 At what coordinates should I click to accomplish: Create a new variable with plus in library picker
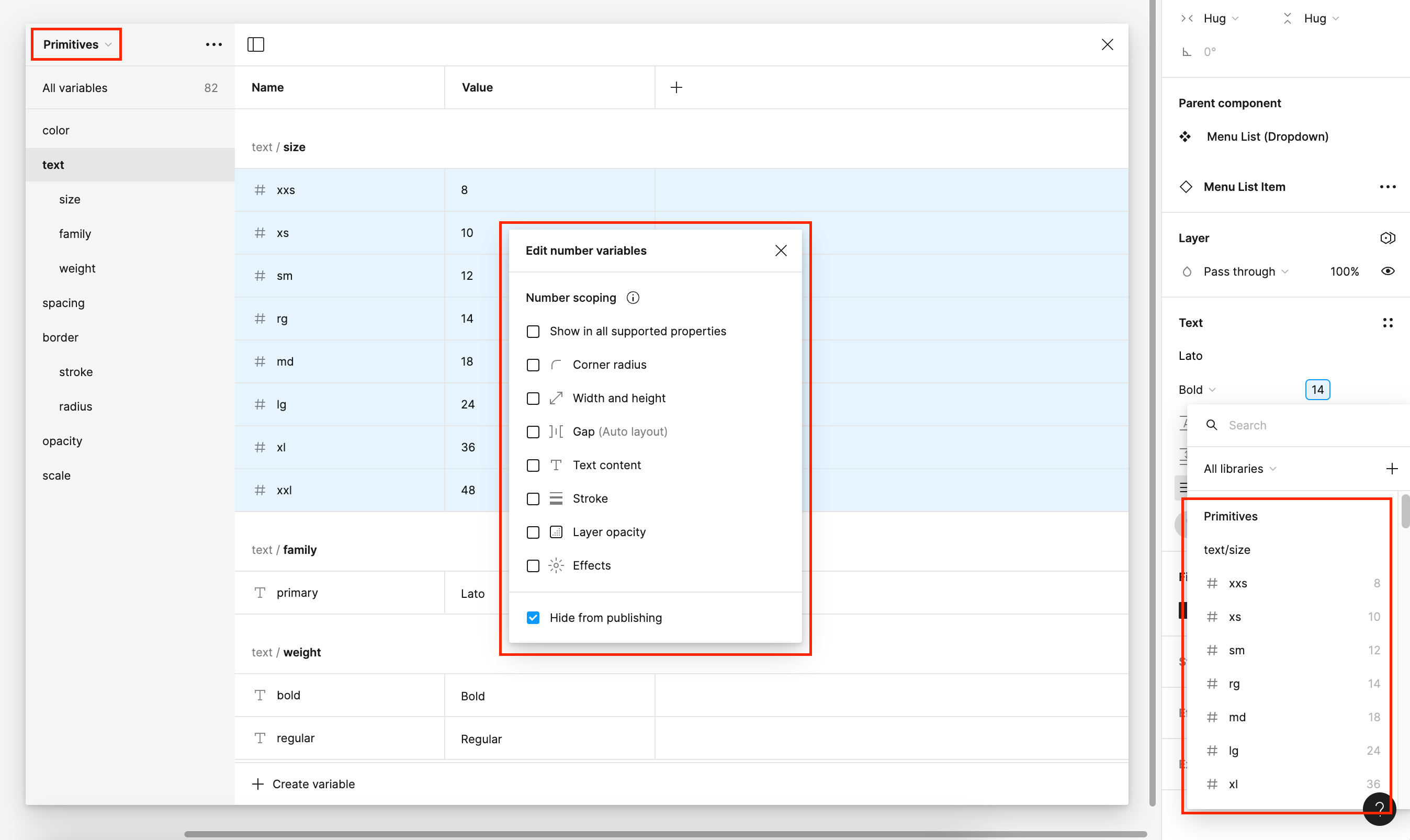pyautogui.click(x=1392, y=469)
